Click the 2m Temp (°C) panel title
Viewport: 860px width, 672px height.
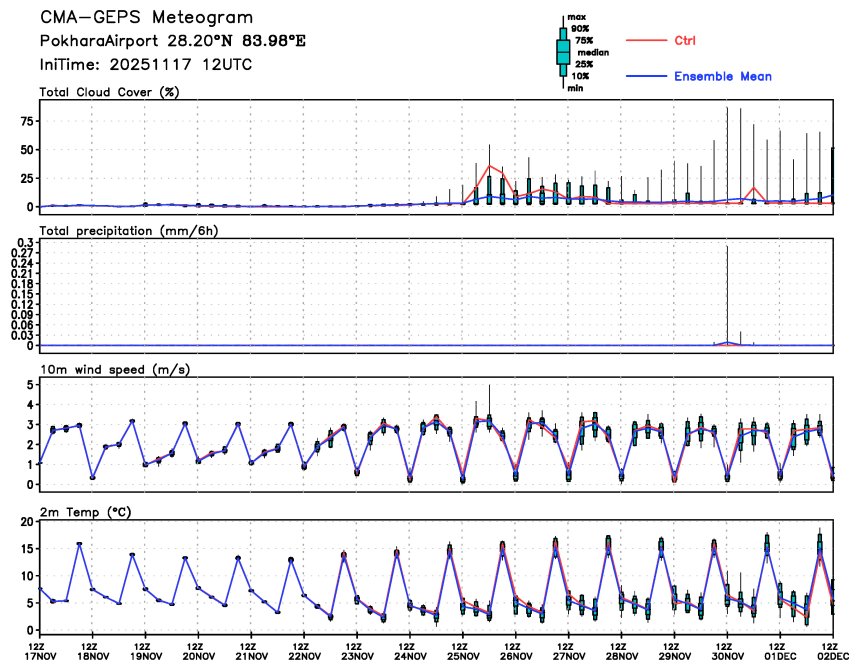(86, 512)
